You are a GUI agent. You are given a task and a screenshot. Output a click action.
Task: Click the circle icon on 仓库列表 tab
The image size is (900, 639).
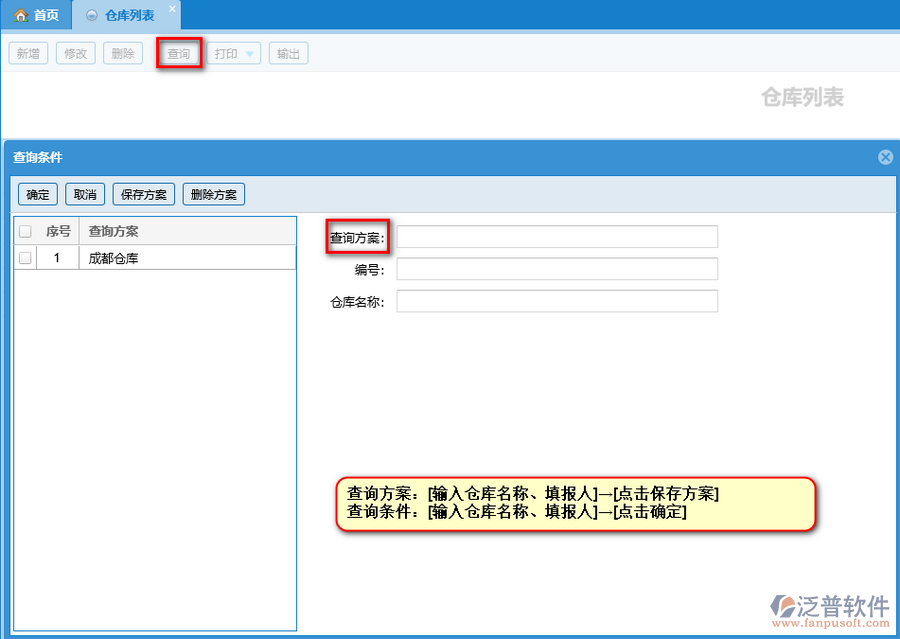click(92, 16)
